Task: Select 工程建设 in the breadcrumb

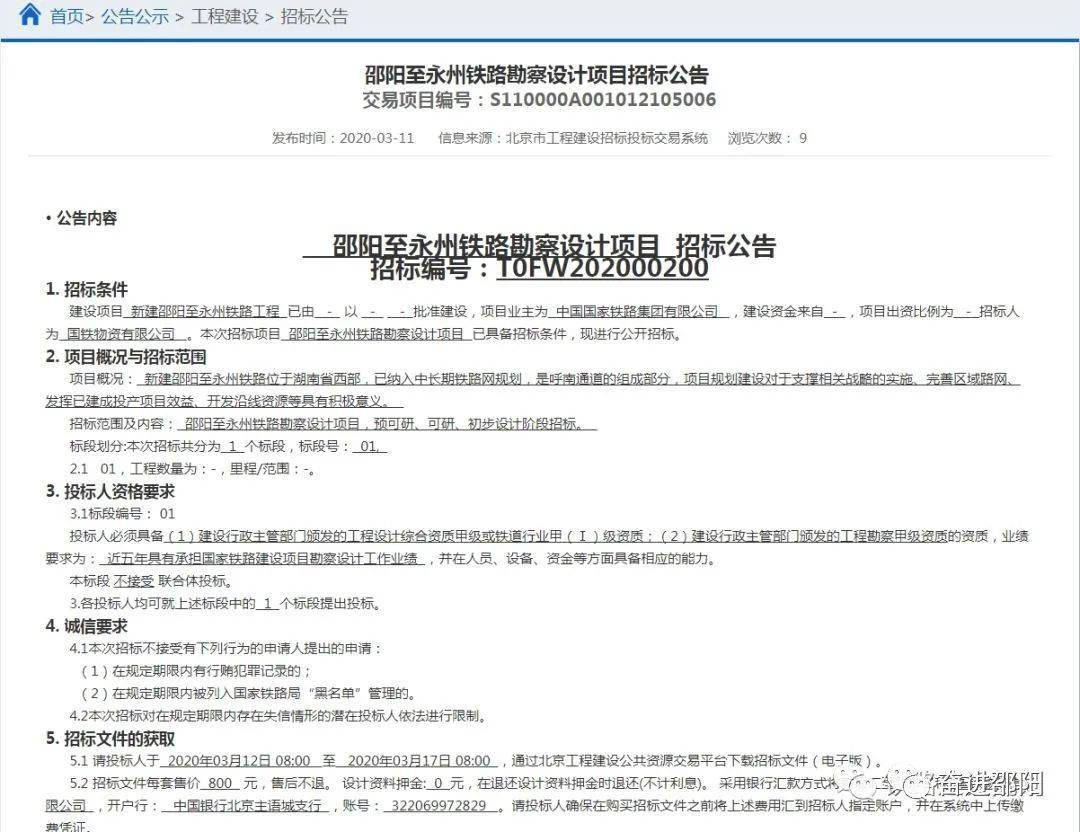Action: (x=225, y=16)
